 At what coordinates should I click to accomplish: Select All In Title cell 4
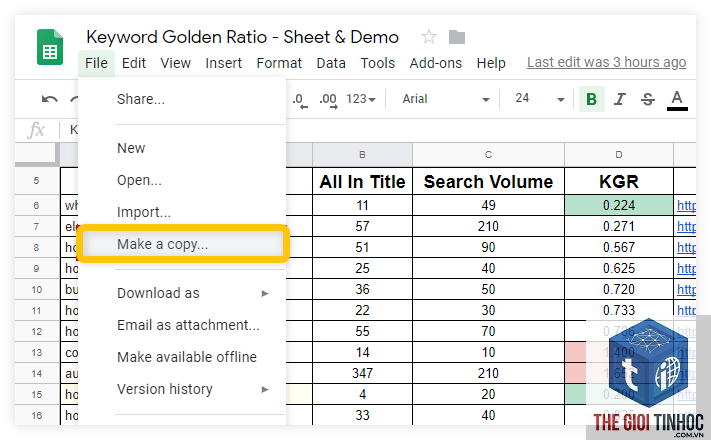point(362,394)
